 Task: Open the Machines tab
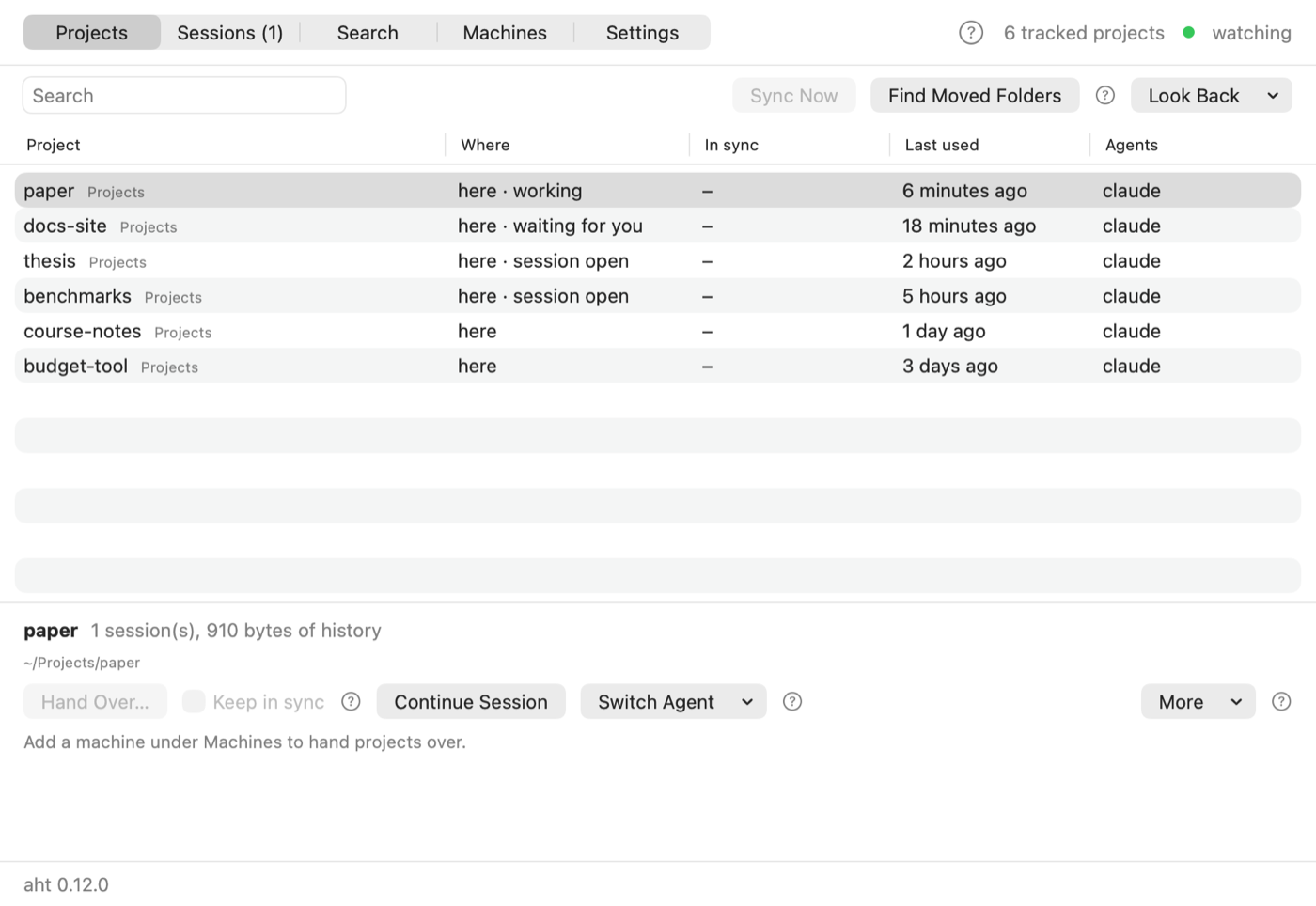point(505,33)
